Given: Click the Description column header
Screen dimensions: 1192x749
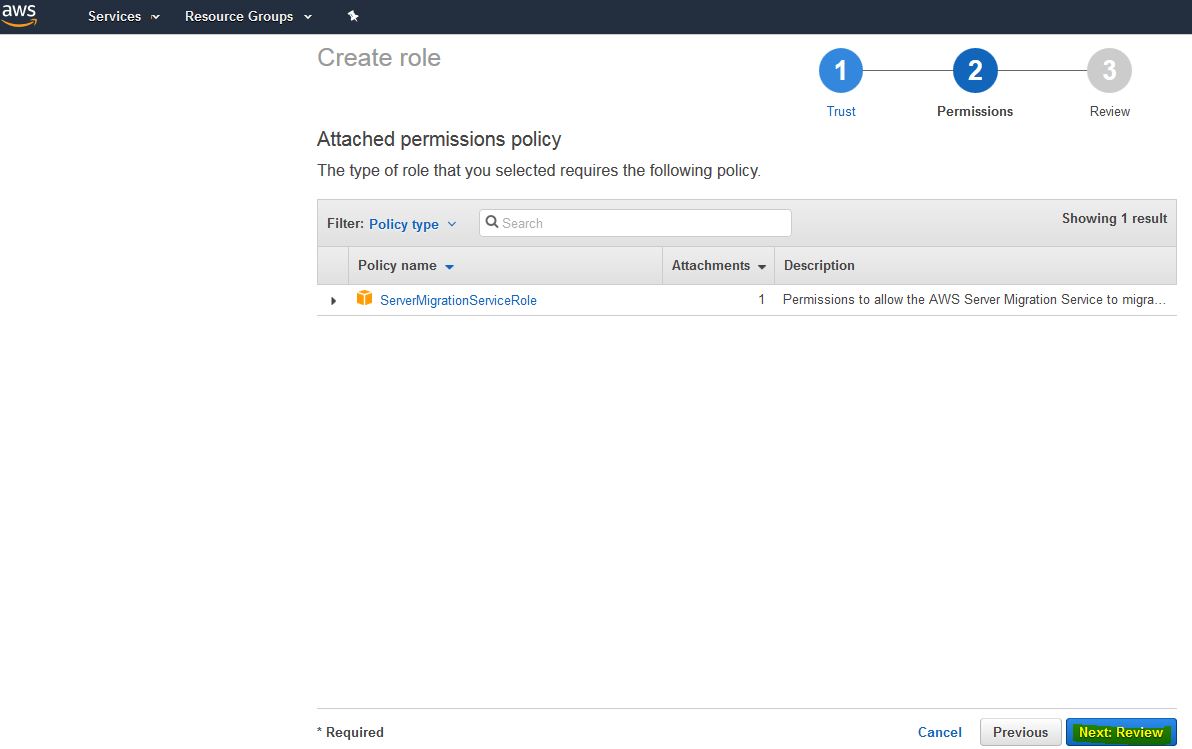Looking at the screenshot, I should point(819,266).
